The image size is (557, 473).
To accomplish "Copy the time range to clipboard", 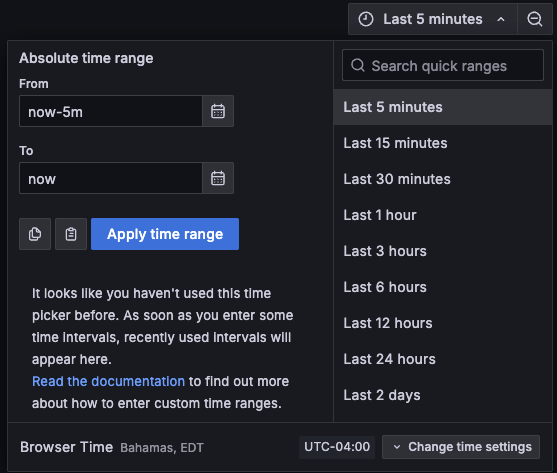I will (35, 234).
